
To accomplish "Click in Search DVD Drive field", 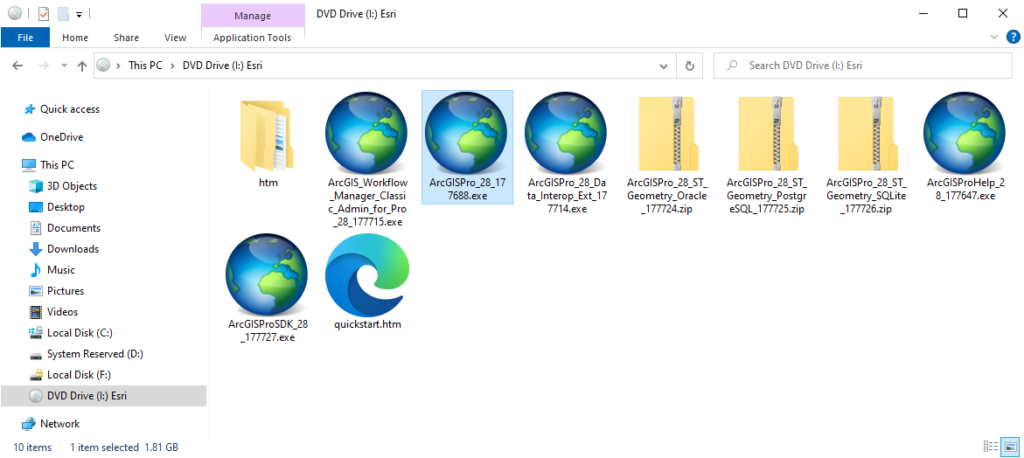I will (x=865, y=66).
